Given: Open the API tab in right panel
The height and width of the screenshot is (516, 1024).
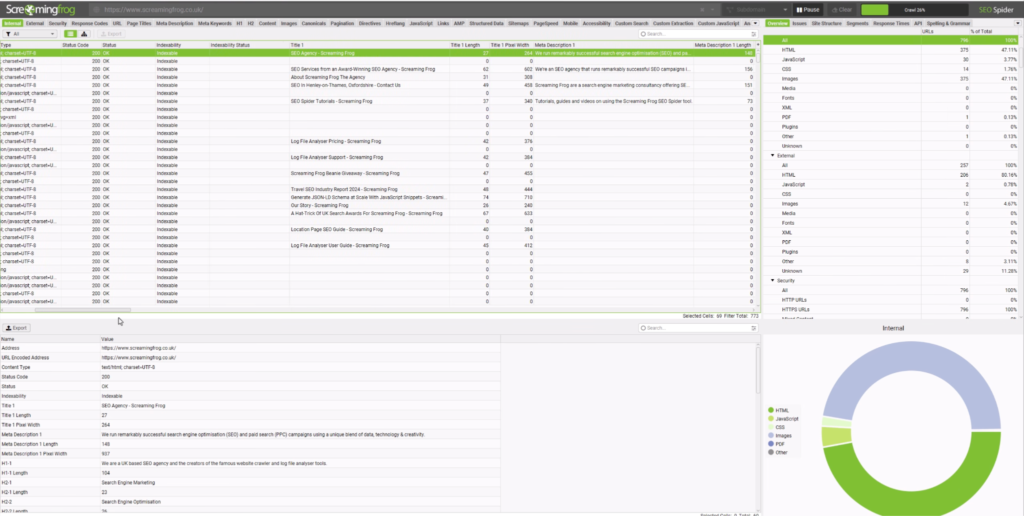Looking at the screenshot, I should click(918, 24).
